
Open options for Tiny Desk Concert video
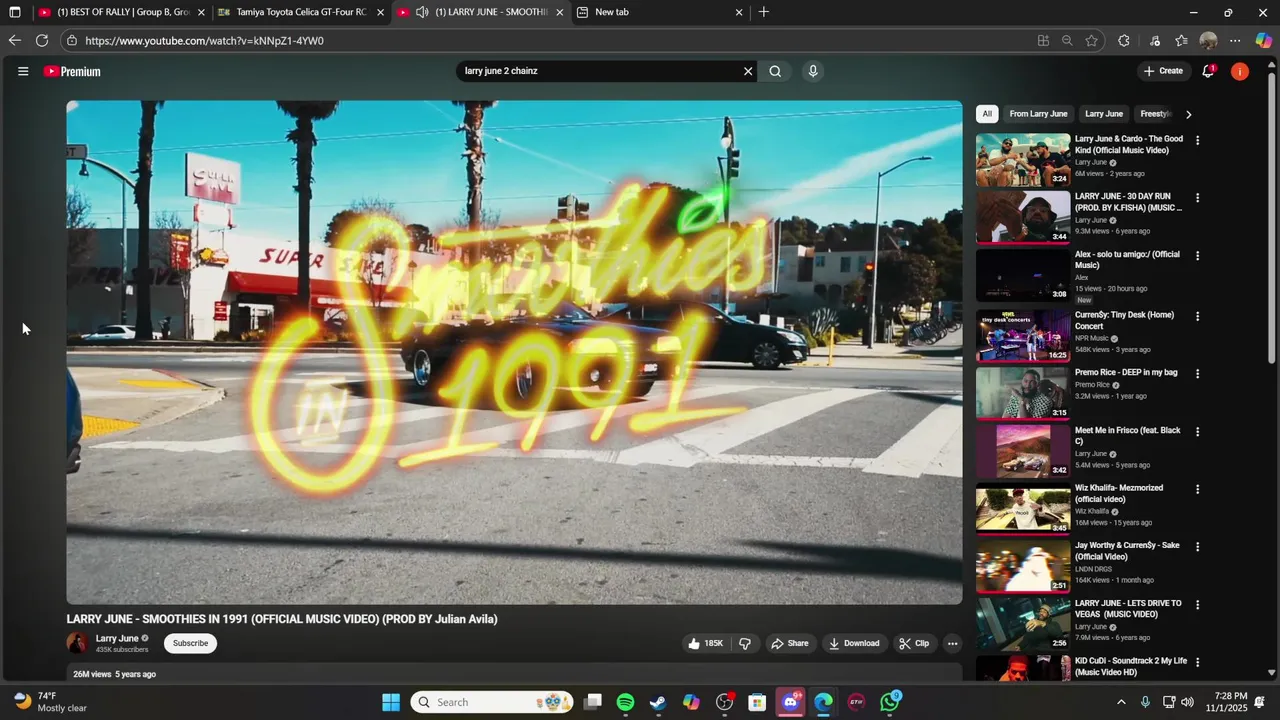1197,316
